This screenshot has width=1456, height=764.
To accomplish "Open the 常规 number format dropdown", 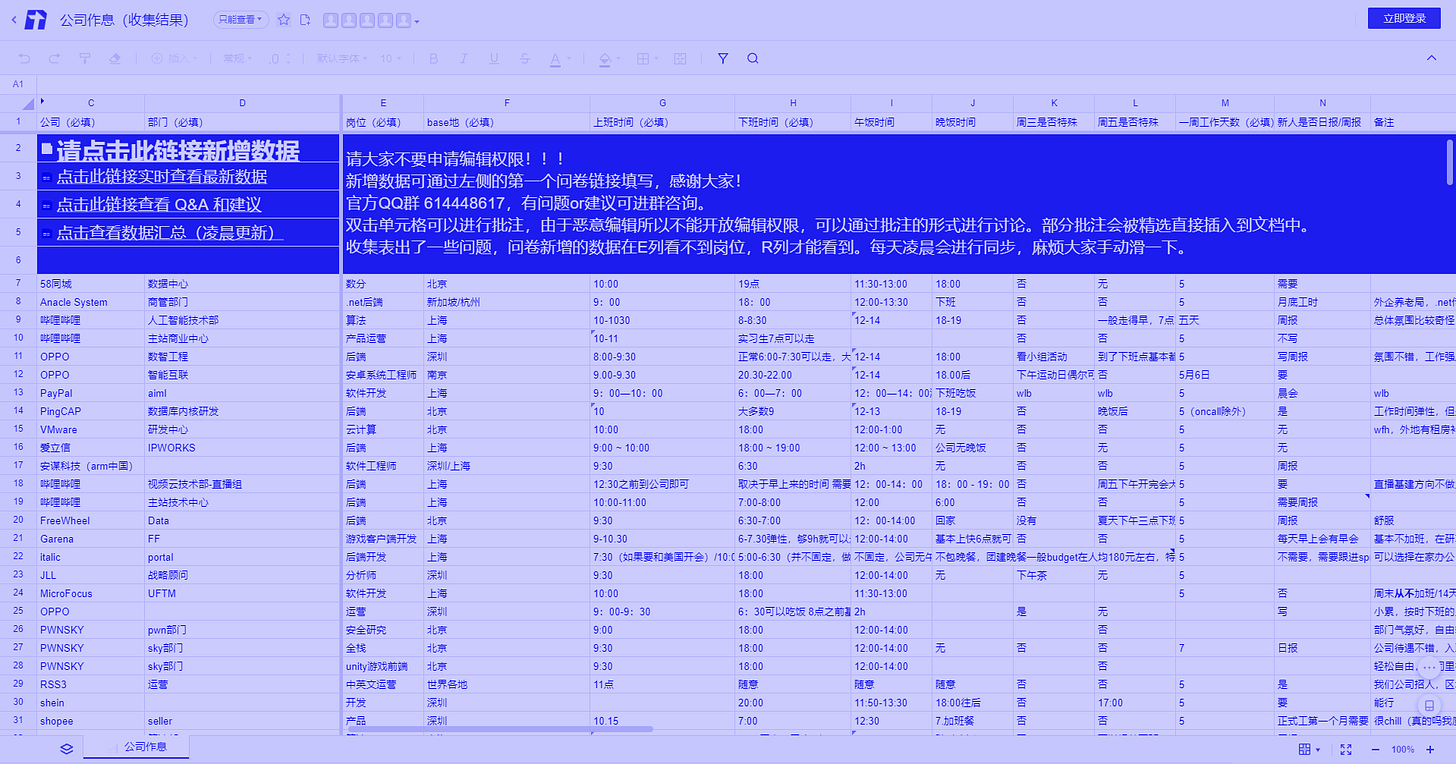I will click(x=238, y=59).
